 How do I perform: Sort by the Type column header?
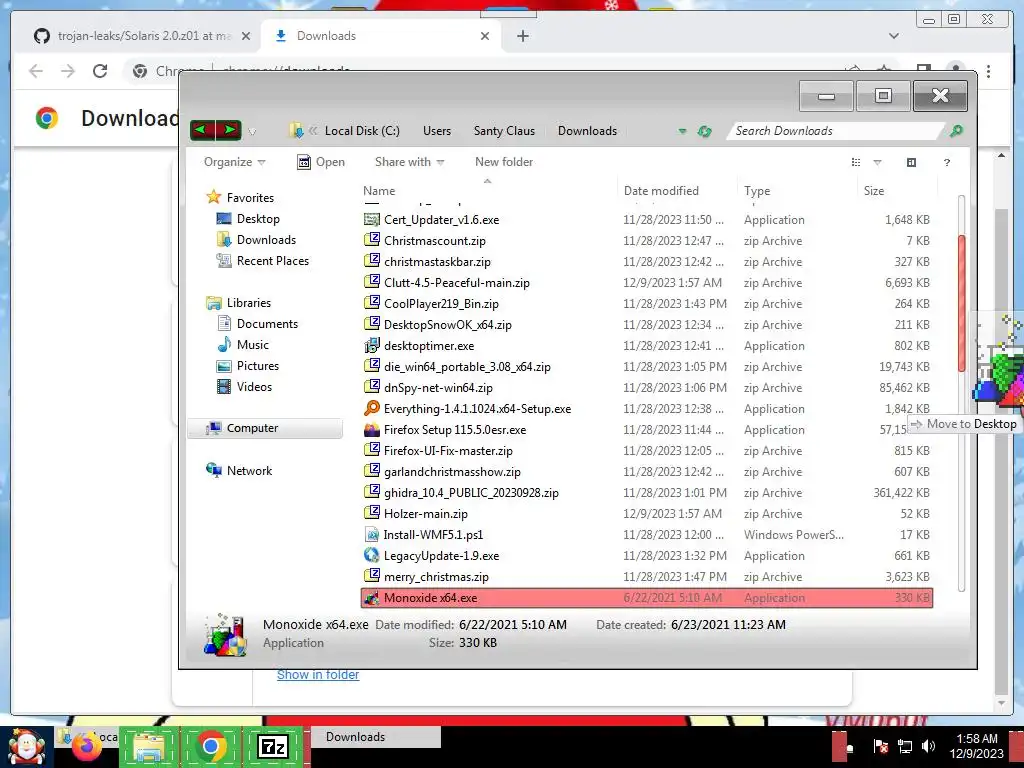coord(757,191)
